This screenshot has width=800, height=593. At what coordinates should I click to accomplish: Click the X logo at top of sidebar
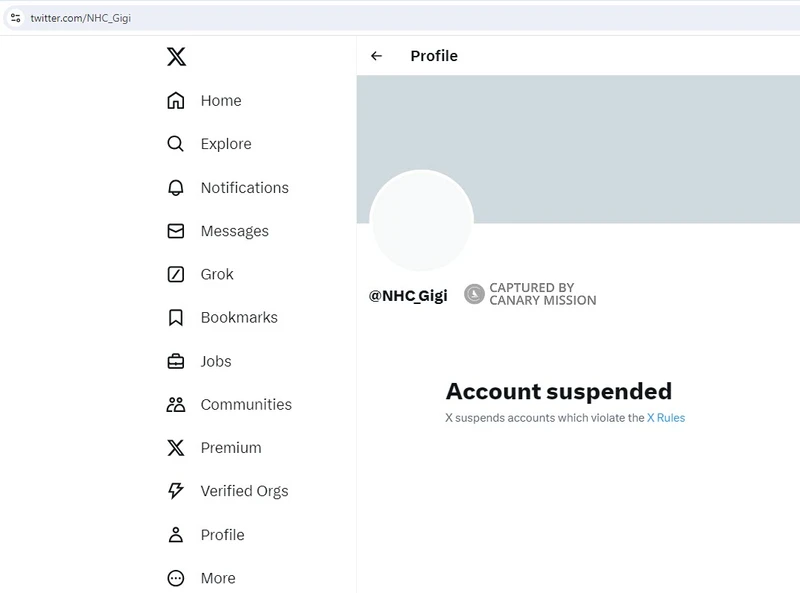pos(176,57)
